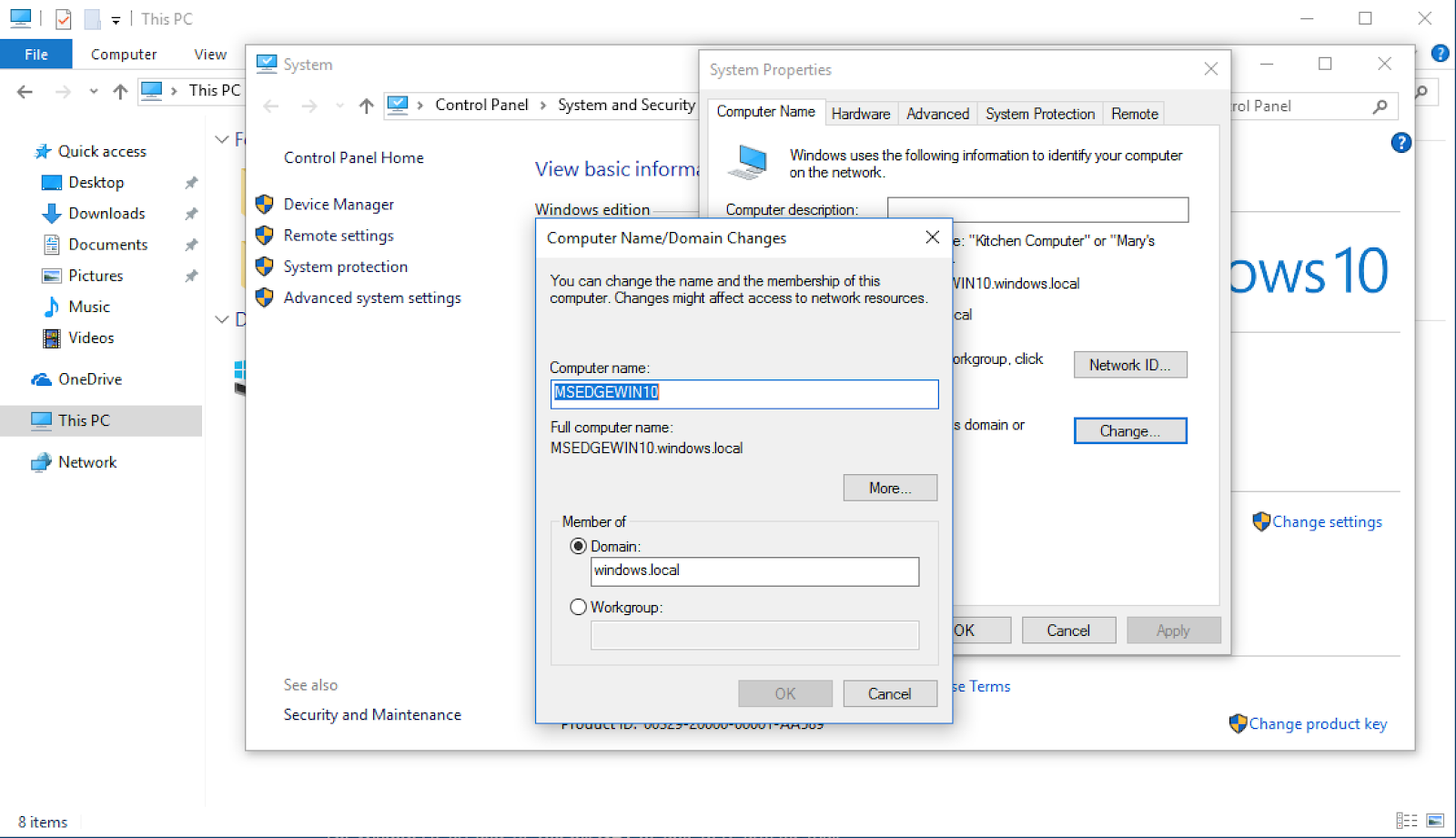Switch to the Advanced tab

[x=937, y=114]
